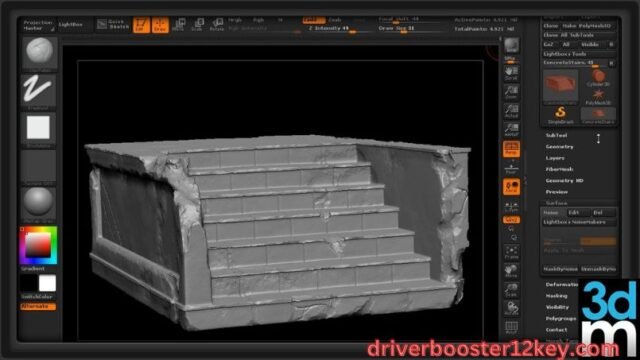Select the small ConcreteStairs tool icon

click(x=598, y=116)
